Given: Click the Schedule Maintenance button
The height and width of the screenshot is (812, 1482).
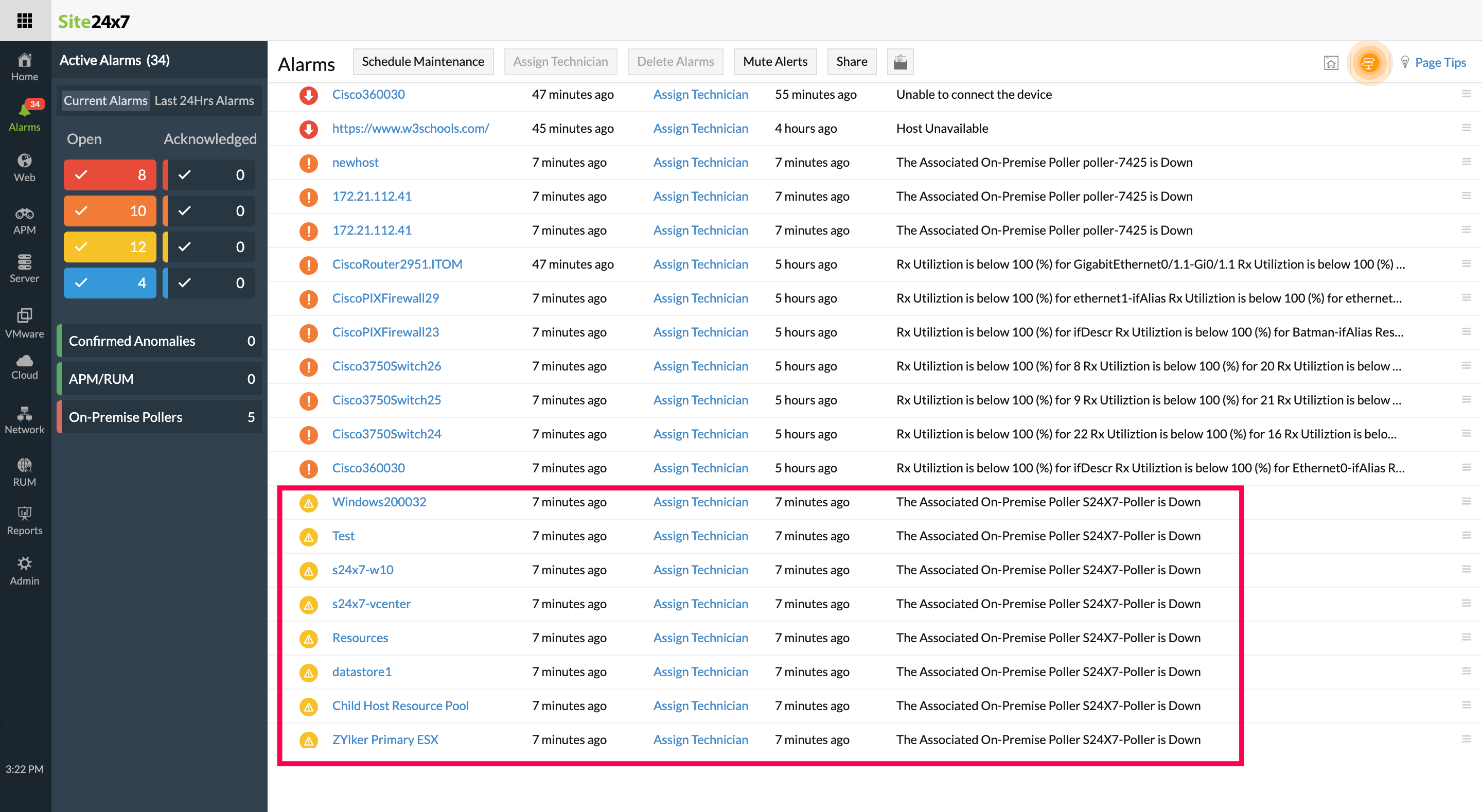Looking at the screenshot, I should click(422, 62).
